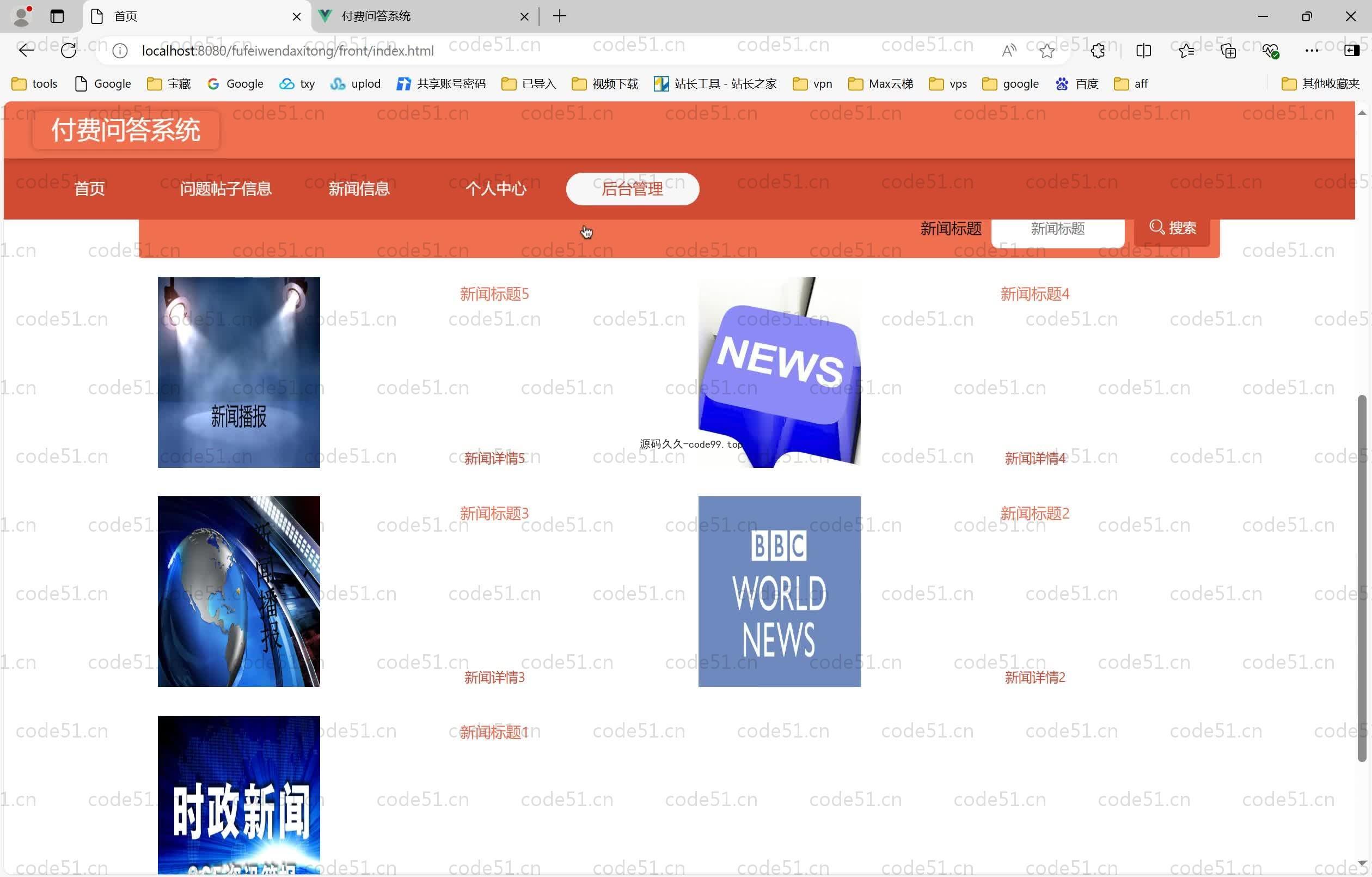Open 后台管理 navigation item
1372x877 pixels.
pos(633,188)
